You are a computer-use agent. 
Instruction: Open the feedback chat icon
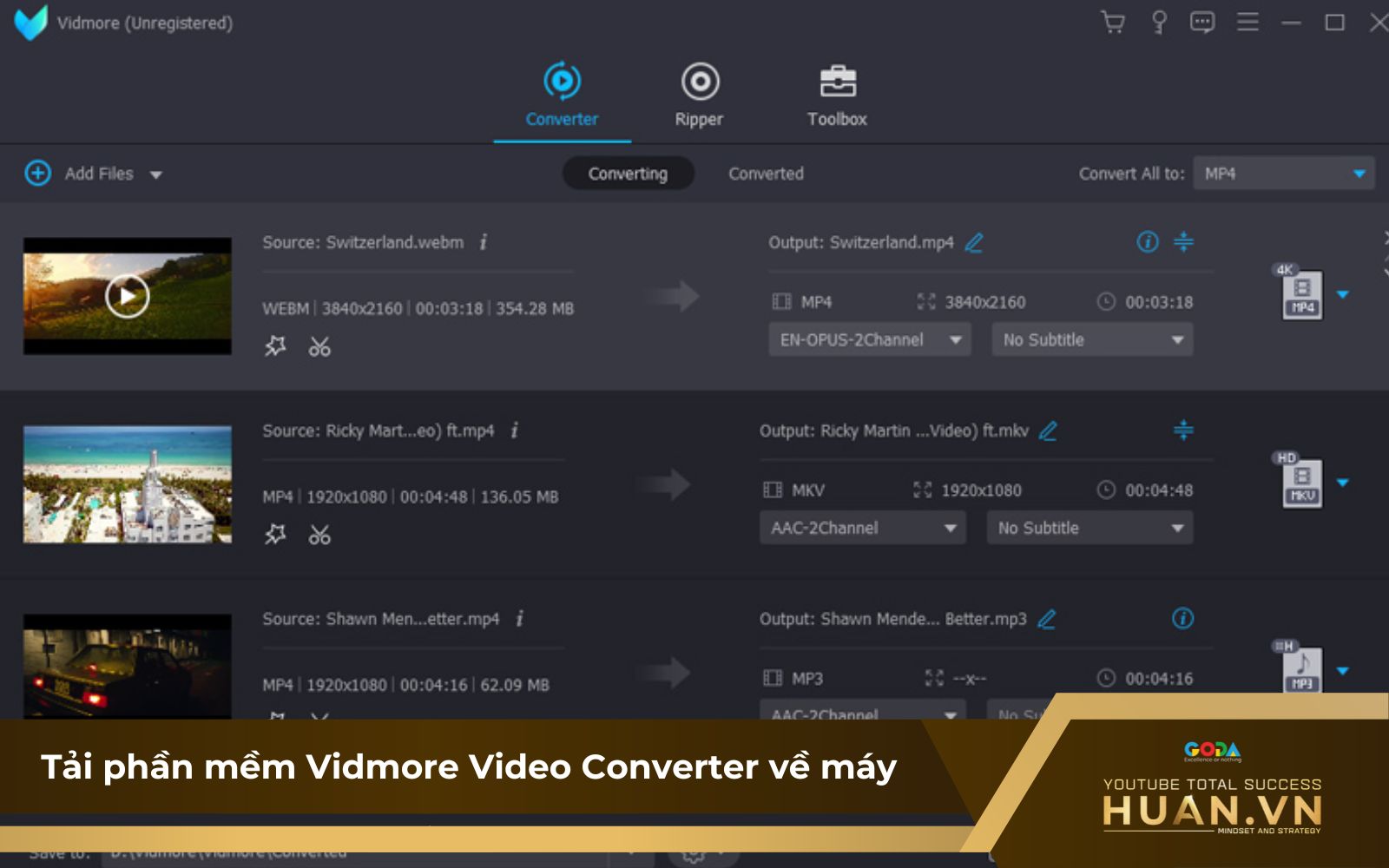click(1202, 22)
